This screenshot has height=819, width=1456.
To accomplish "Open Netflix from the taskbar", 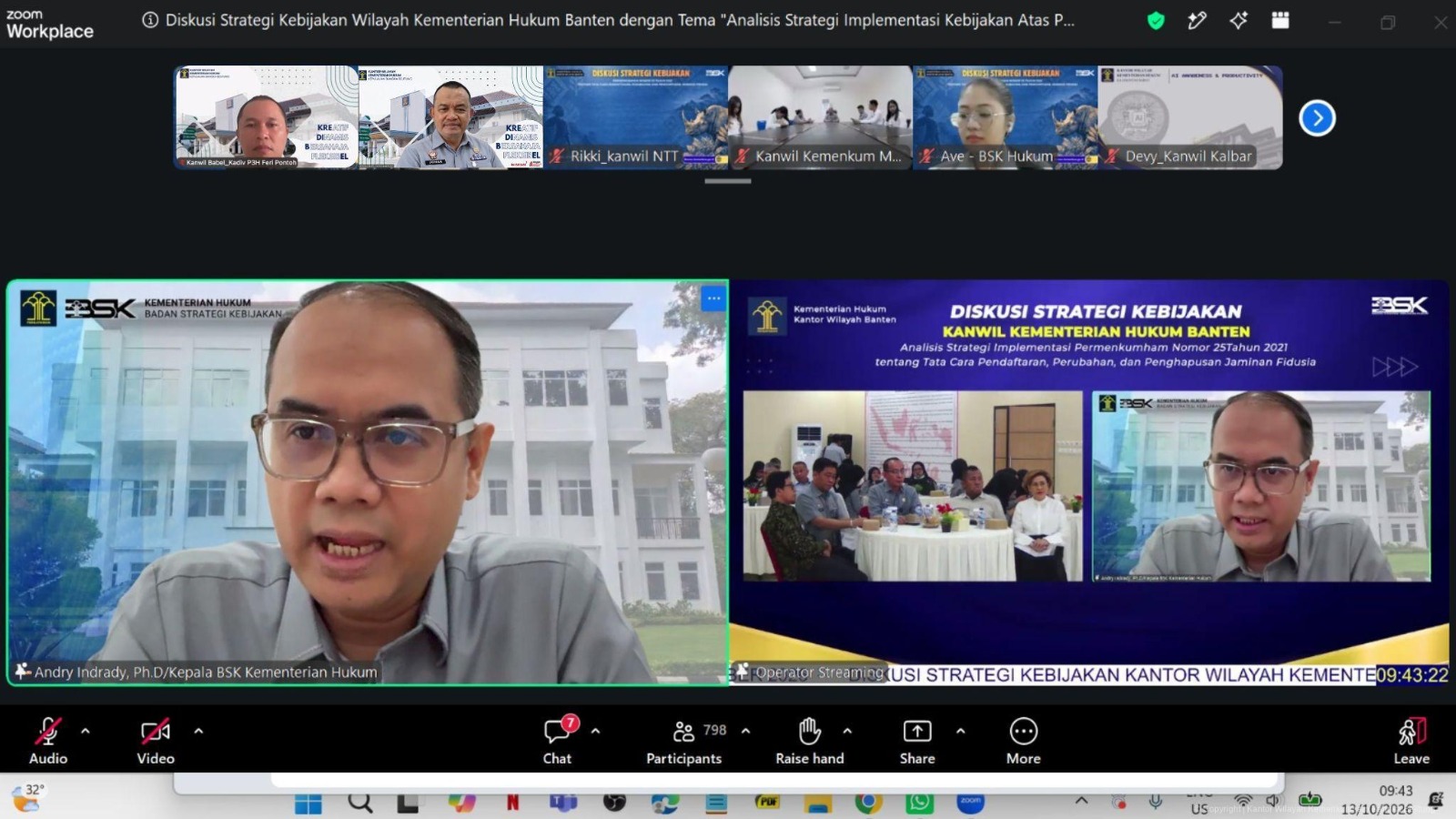I will [x=513, y=803].
